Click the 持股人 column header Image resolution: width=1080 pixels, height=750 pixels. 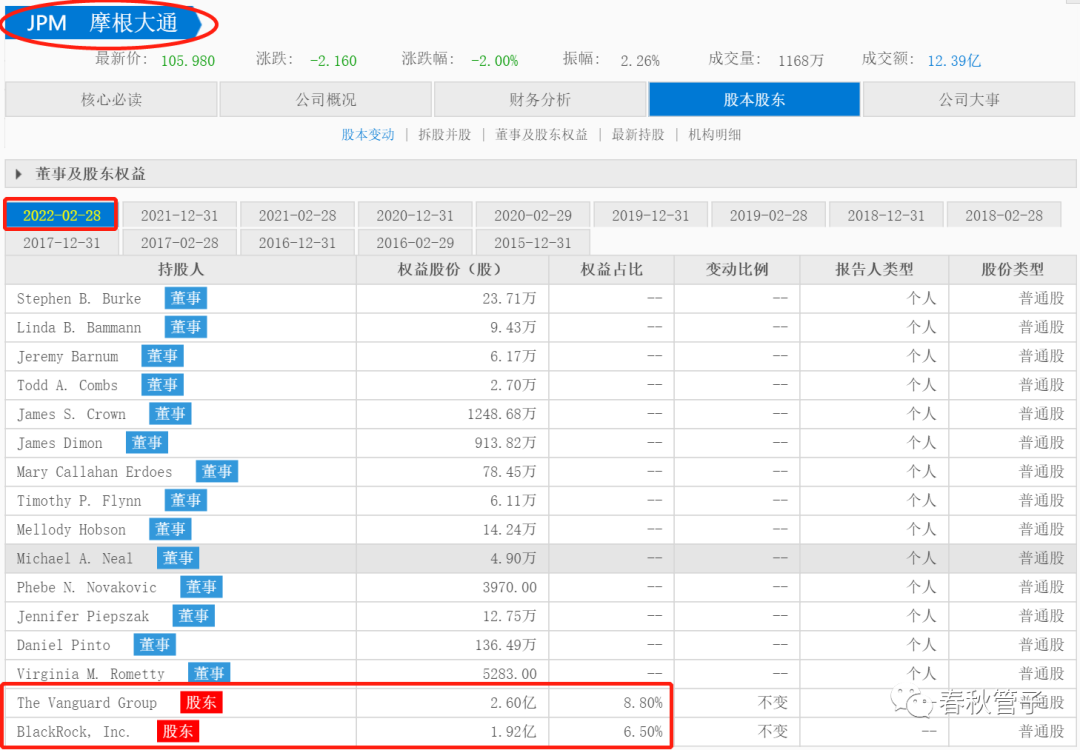tap(180, 269)
